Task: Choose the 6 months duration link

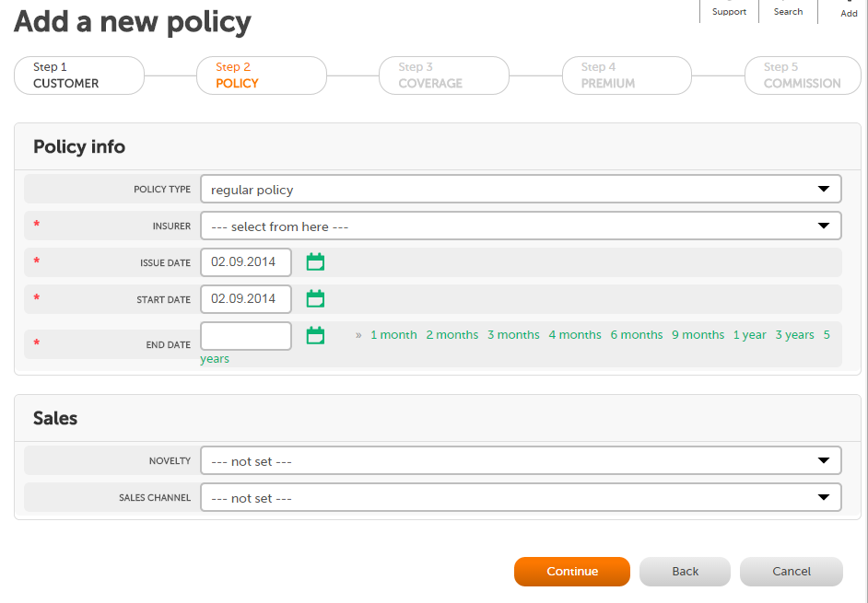Action: click(637, 335)
